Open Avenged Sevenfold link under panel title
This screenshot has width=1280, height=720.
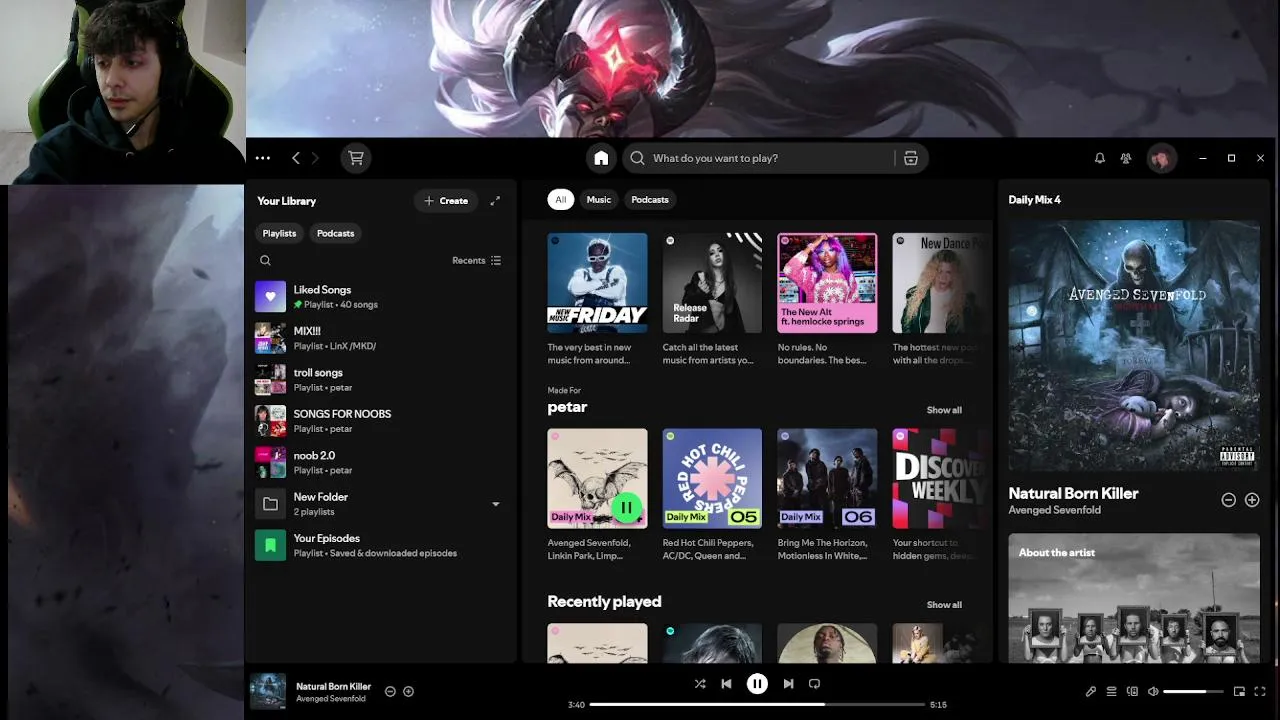pos(1054,510)
